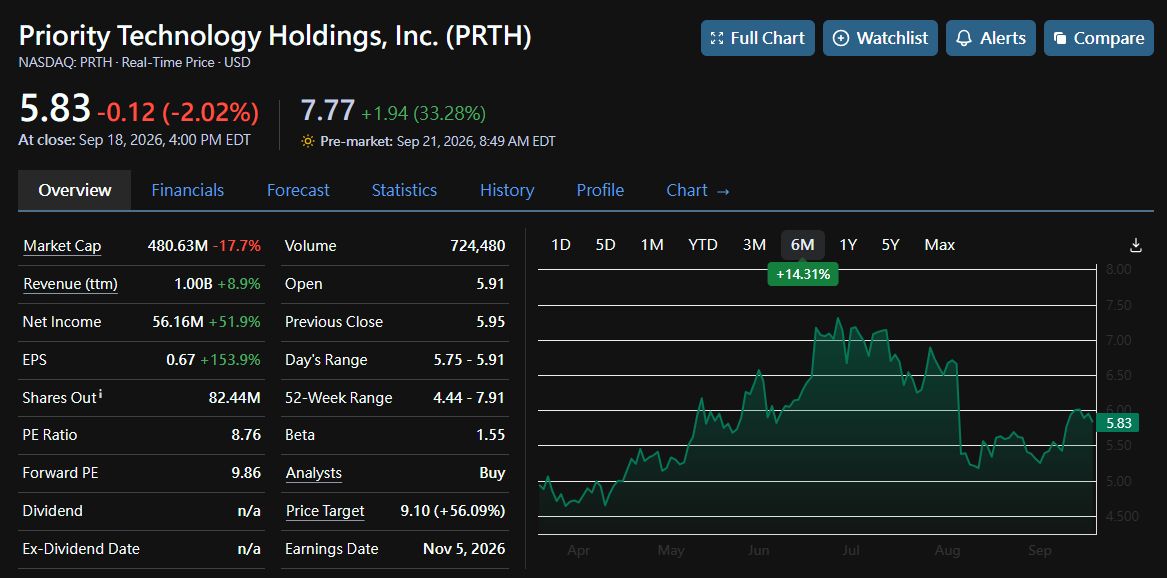Switch to the Financials tab
This screenshot has width=1167, height=578.
click(x=188, y=190)
